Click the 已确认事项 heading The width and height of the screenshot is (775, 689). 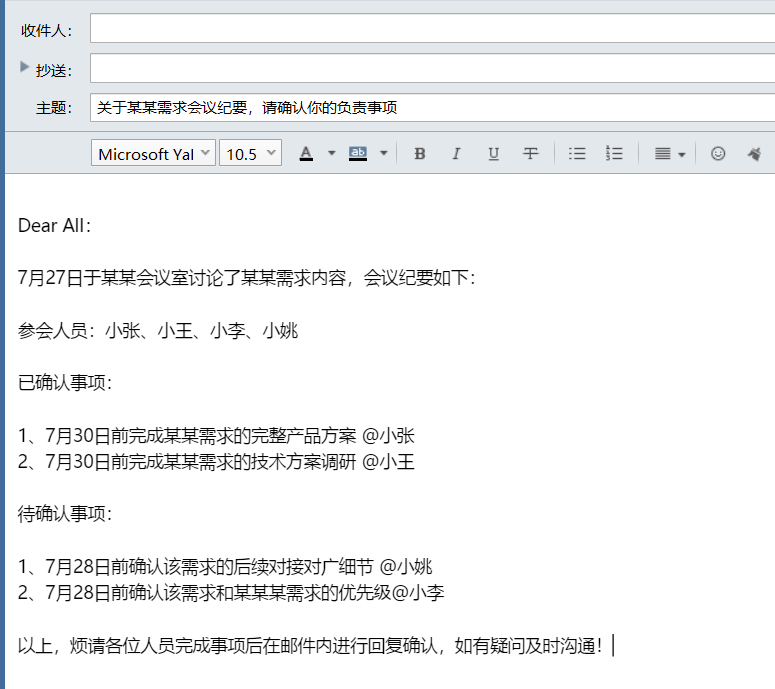(x=65, y=383)
